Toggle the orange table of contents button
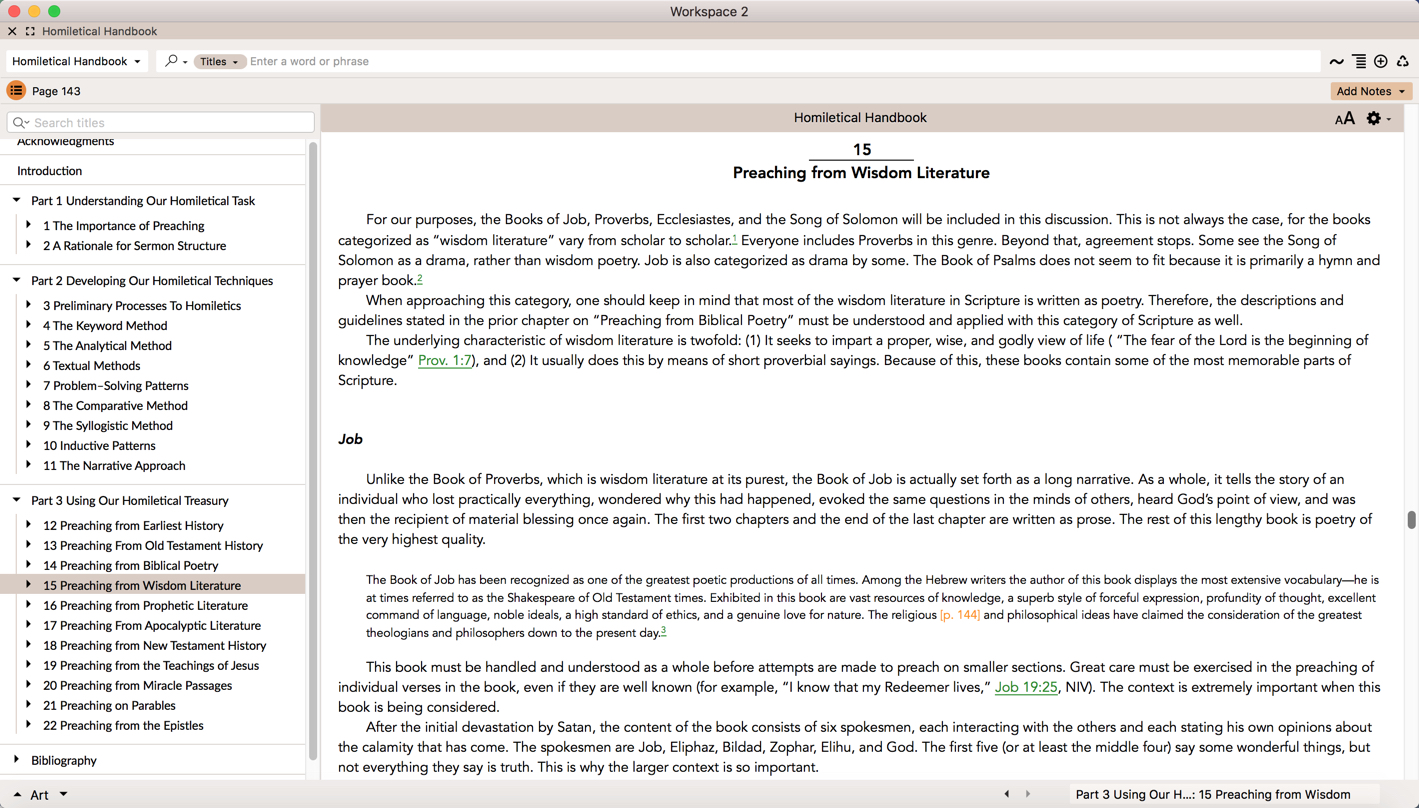Viewport: 1419px width, 808px height. click(x=16, y=91)
